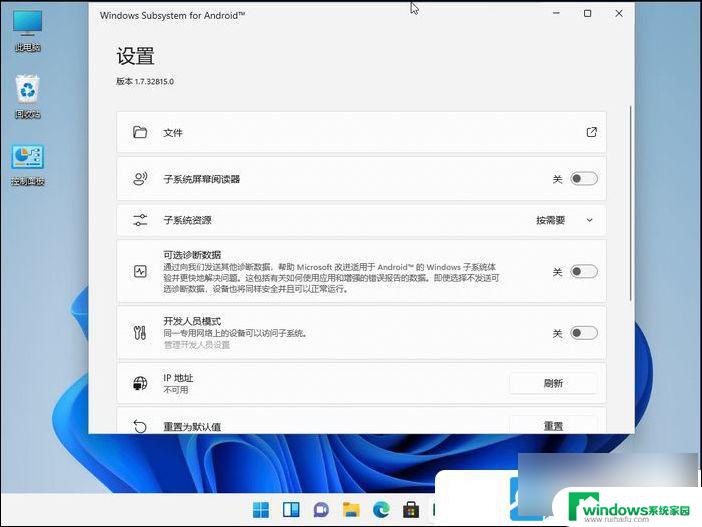The image size is (702, 527).
Task: Click the 重置 button
Action: (x=553, y=425)
